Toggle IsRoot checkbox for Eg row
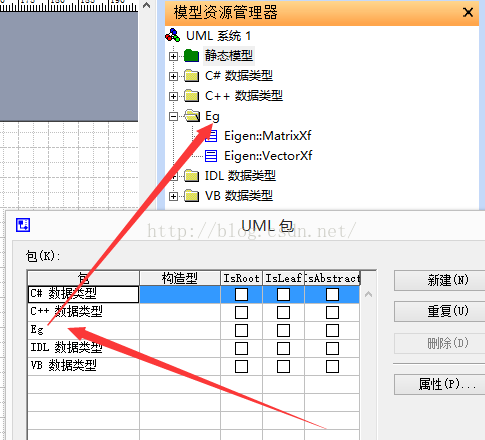This screenshot has width=485, height=440. point(241,331)
